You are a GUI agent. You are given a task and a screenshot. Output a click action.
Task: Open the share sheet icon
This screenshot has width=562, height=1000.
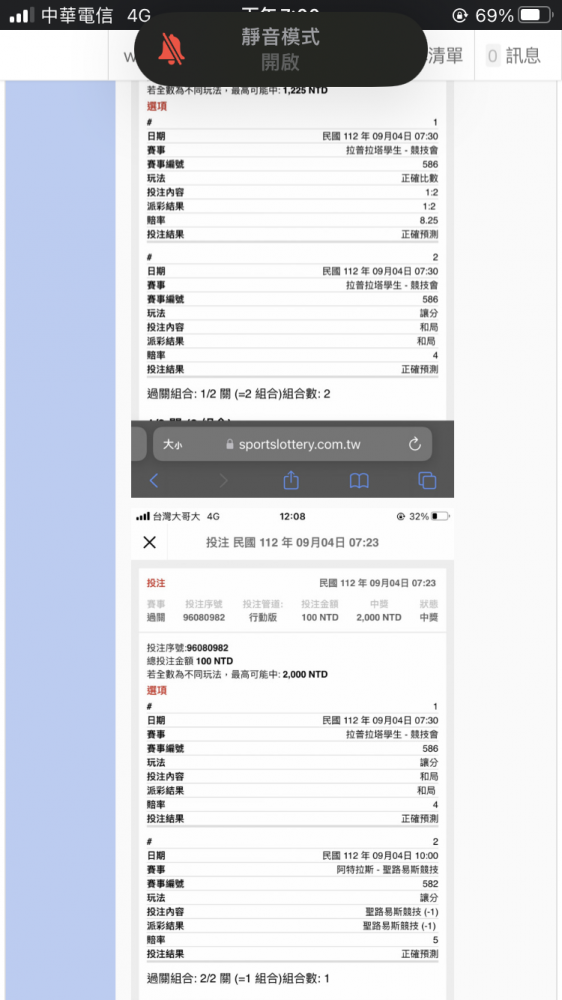(x=291, y=480)
